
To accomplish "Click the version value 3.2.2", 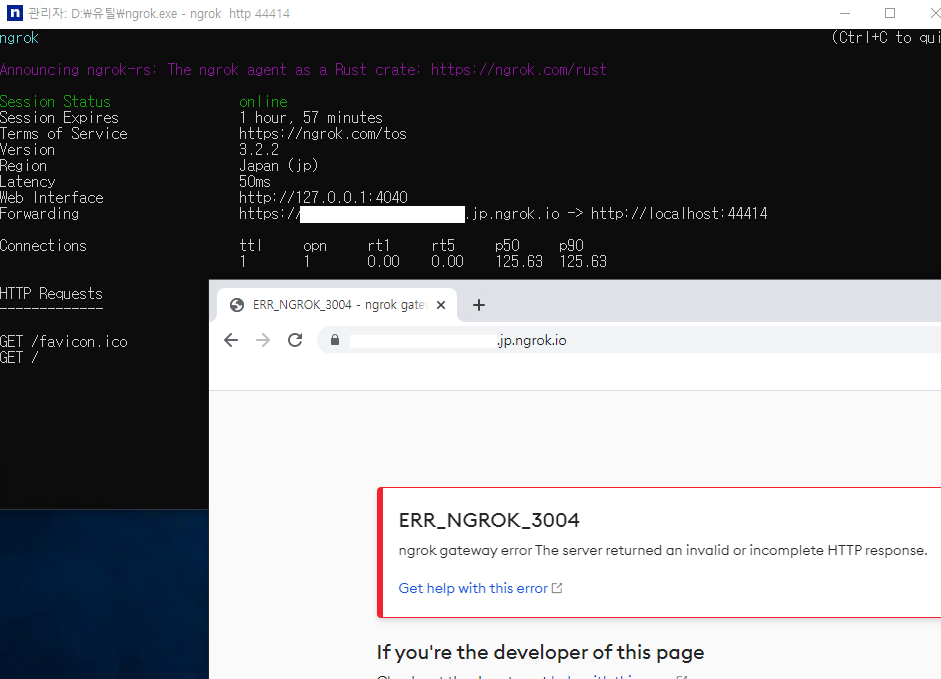I will click(259, 149).
